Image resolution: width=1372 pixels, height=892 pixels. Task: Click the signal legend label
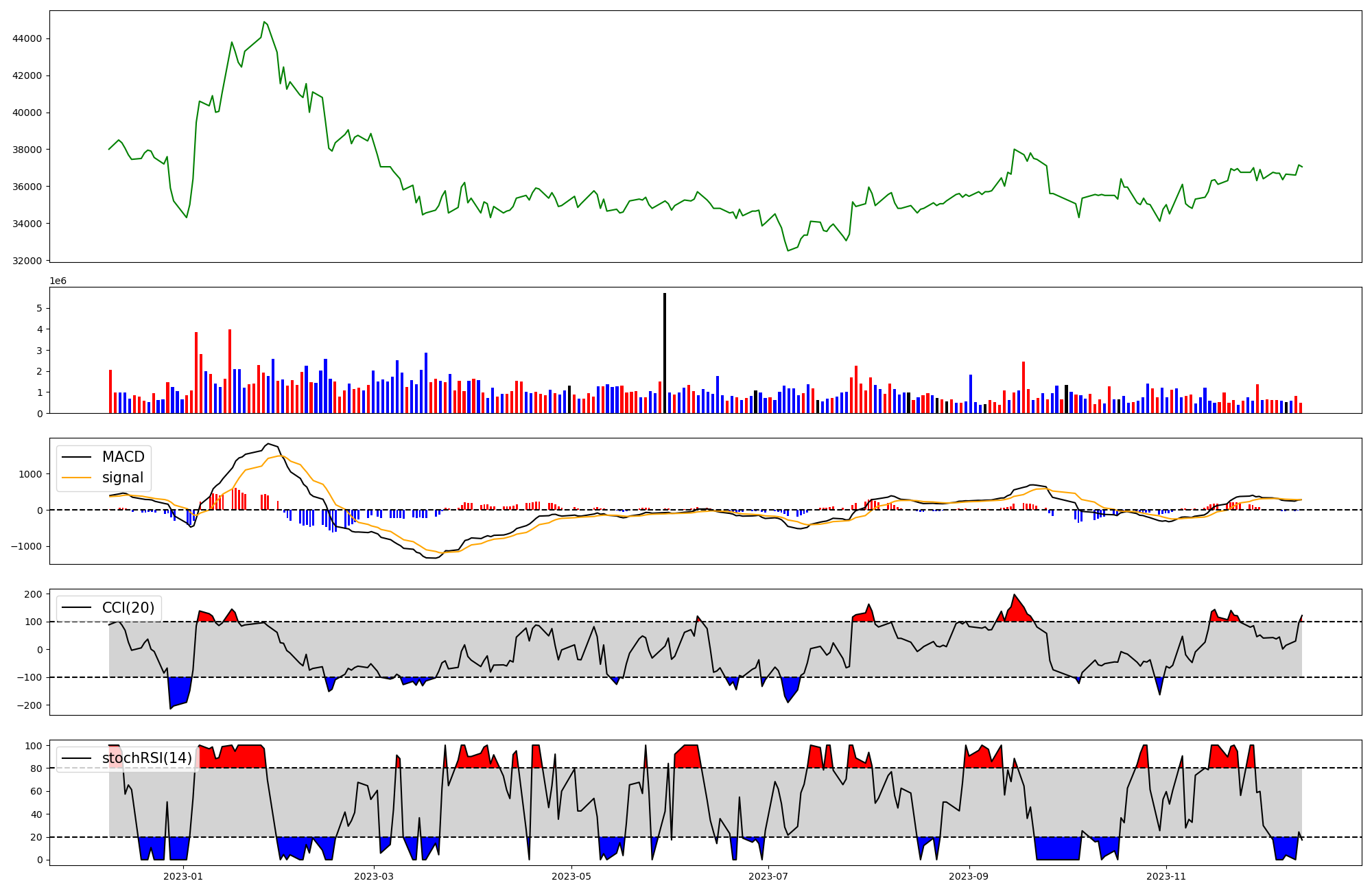click(x=123, y=478)
